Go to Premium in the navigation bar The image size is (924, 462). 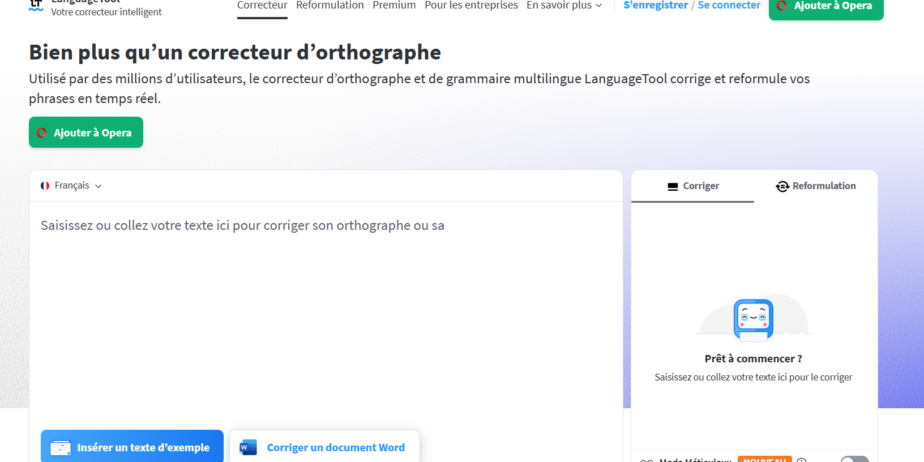pyautogui.click(x=394, y=6)
